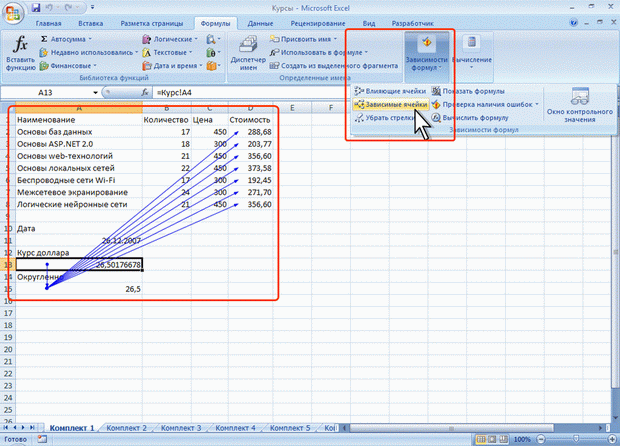The image size is (620, 446).
Task: Go to last sheet navigation arrow
Action: [x=32, y=428]
